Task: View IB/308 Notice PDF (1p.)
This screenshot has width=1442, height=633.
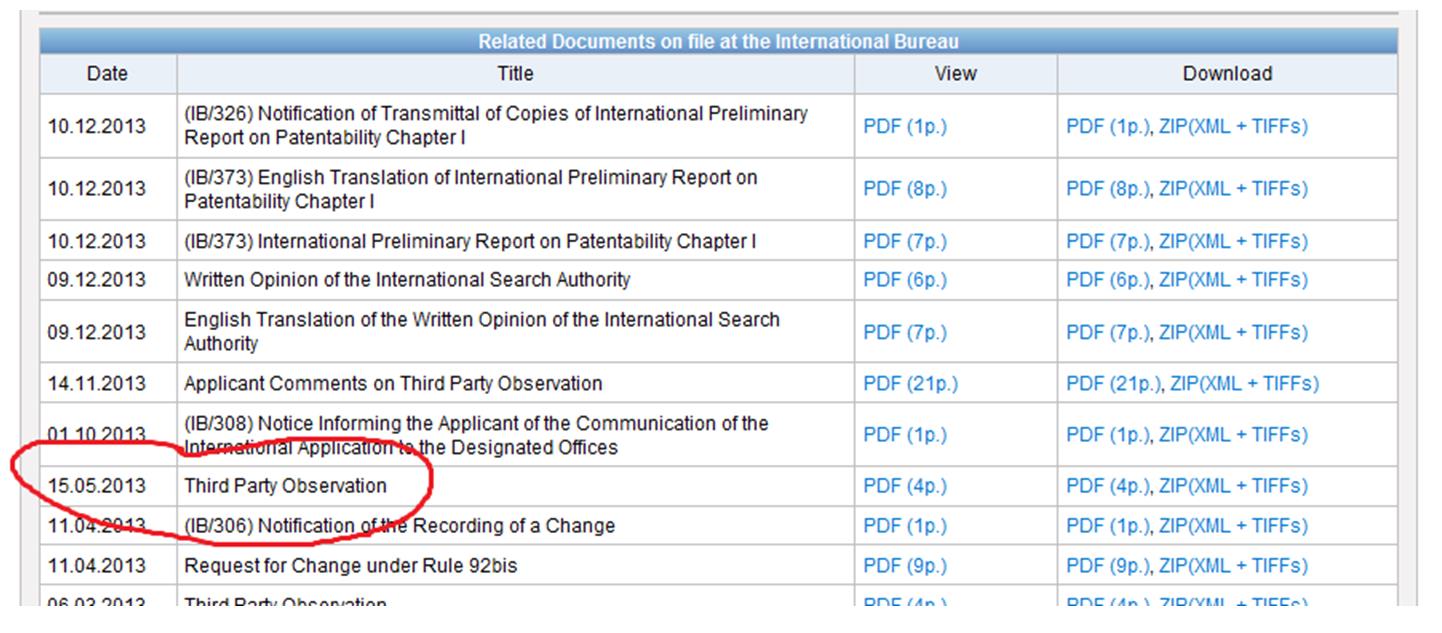Action: (904, 435)
